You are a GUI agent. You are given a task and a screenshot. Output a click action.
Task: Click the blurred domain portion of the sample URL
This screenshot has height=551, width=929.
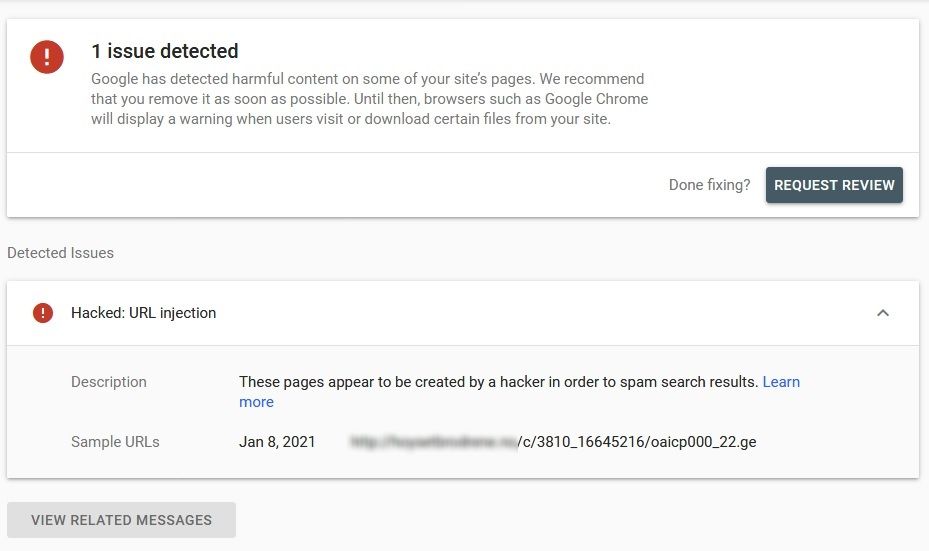(x=434, y=442)
